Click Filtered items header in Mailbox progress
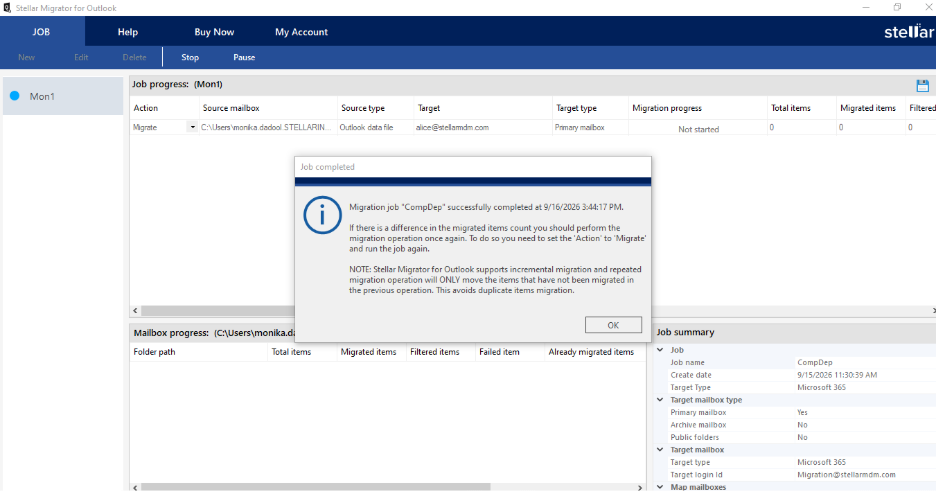936x492 pixels. pyautogui.click(x=441, y=352)
